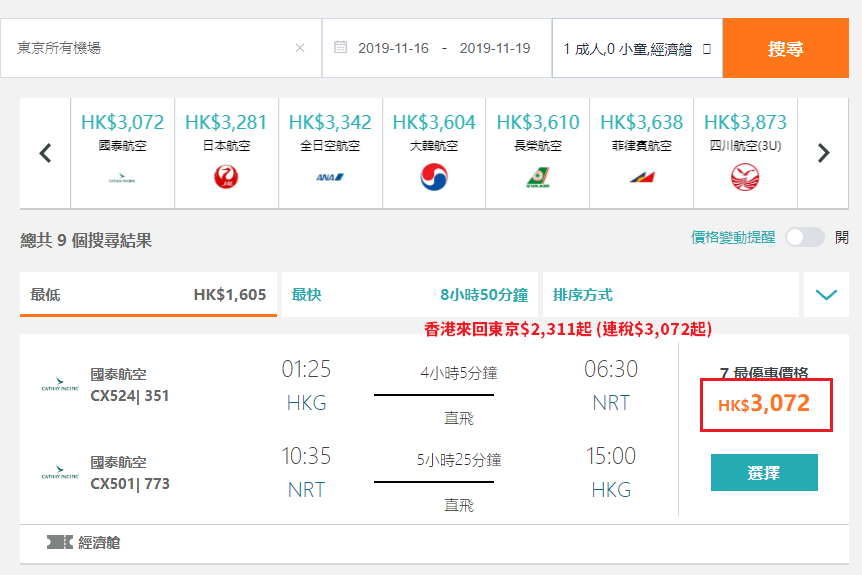Show the next airlines in the carousel
Viewport: 862px width, 575px height.
823,153
